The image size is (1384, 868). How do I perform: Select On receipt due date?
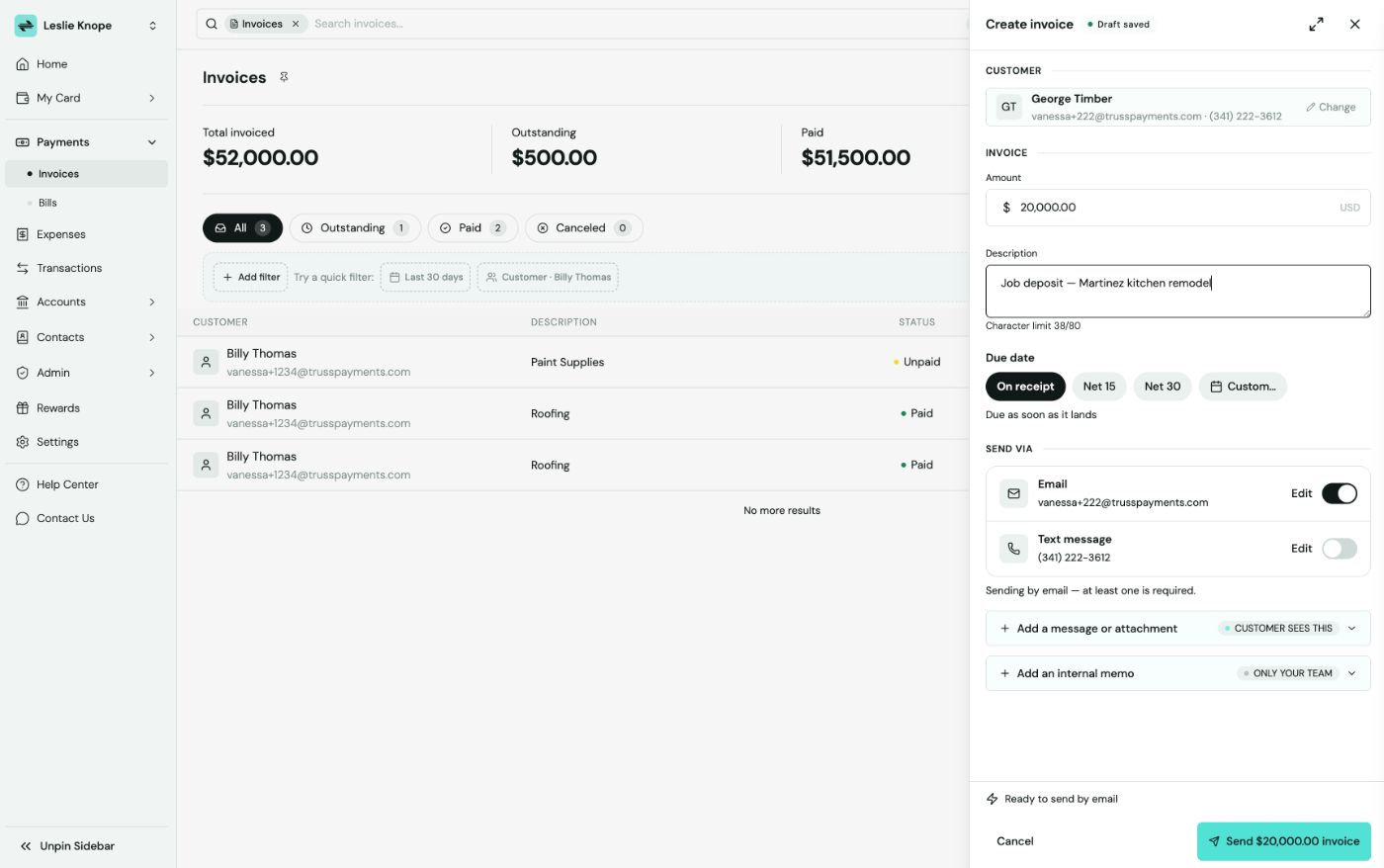click(x=1025, y=387)
